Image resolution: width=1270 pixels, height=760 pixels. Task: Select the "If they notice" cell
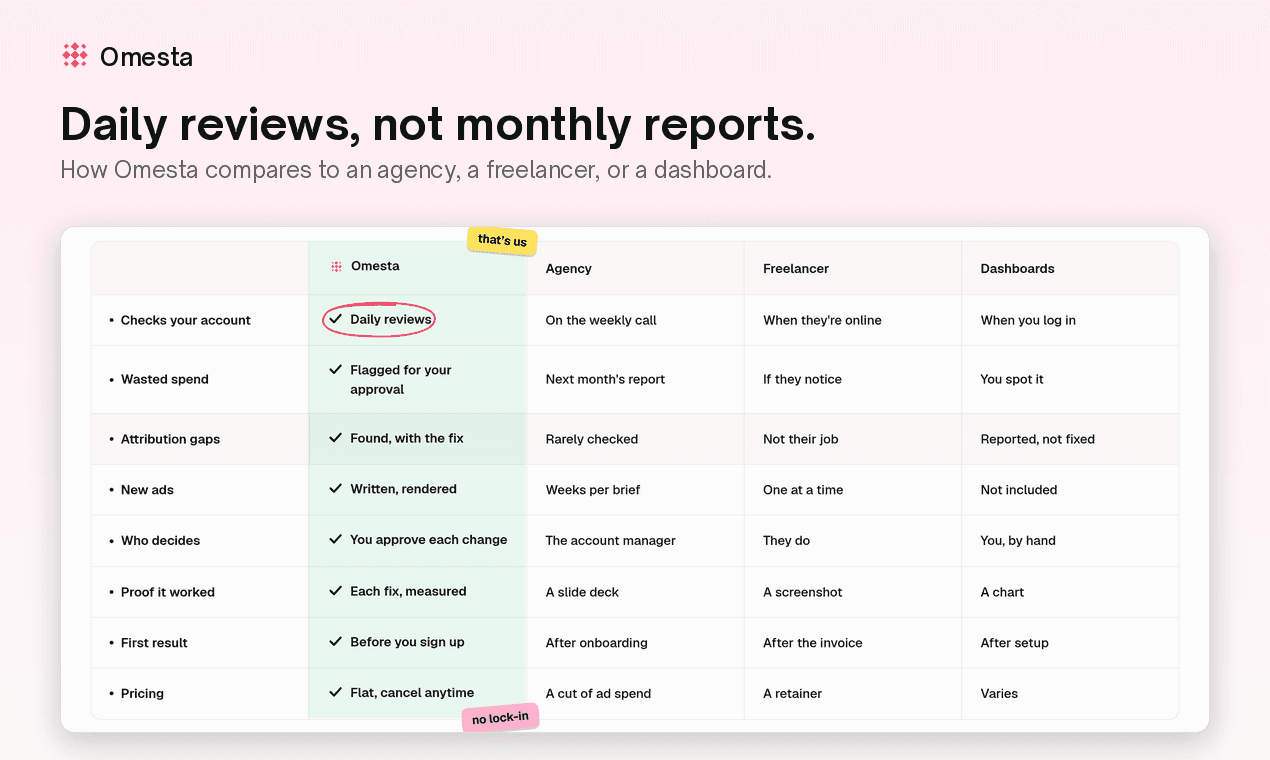click(x=802, y=379)
